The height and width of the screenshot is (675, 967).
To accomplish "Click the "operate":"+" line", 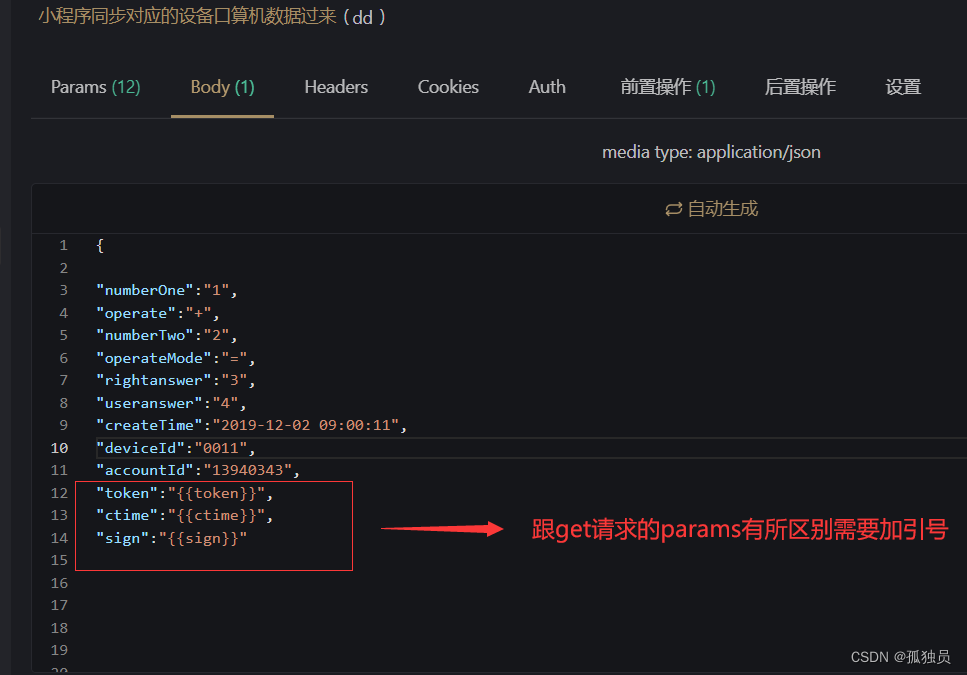I will point(157,313).
